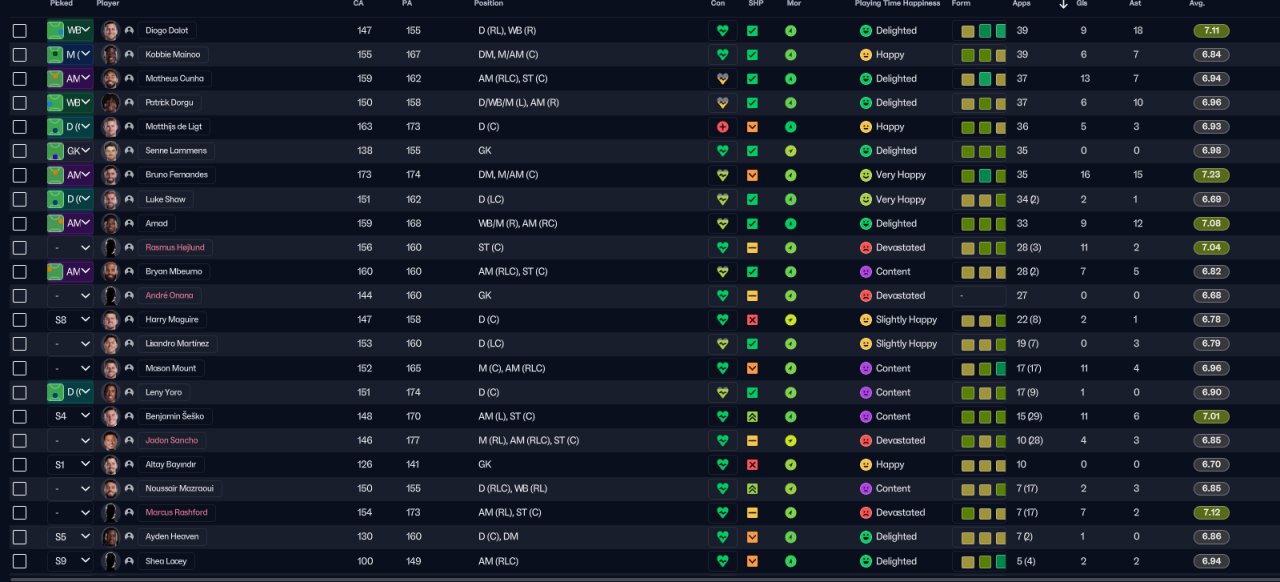Click Altay Bayindir's red X sharpness icon
1280x582 pixels.
pos(752,465)
